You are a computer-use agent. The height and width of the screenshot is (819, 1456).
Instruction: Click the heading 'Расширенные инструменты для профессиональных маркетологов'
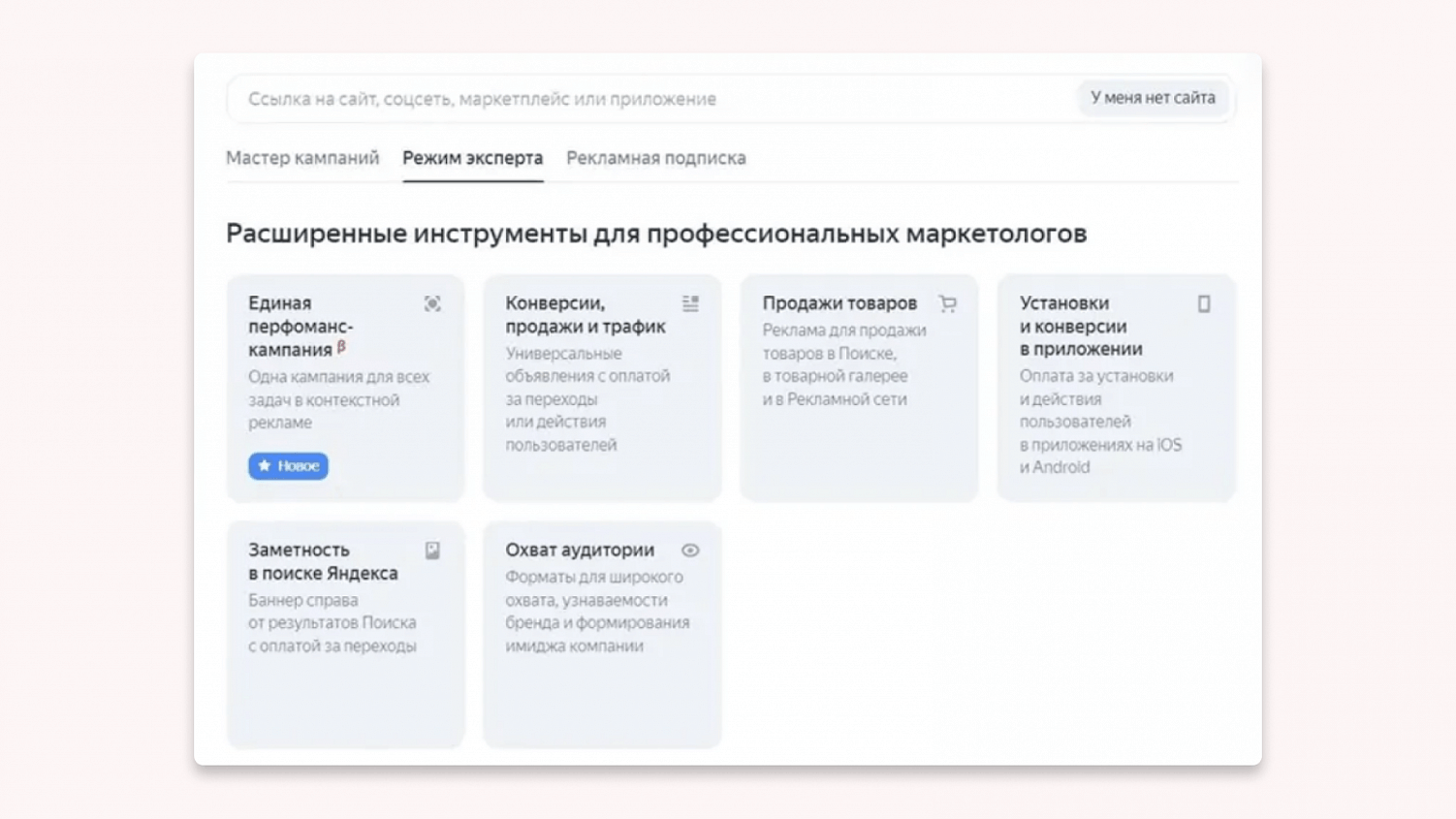656,234
